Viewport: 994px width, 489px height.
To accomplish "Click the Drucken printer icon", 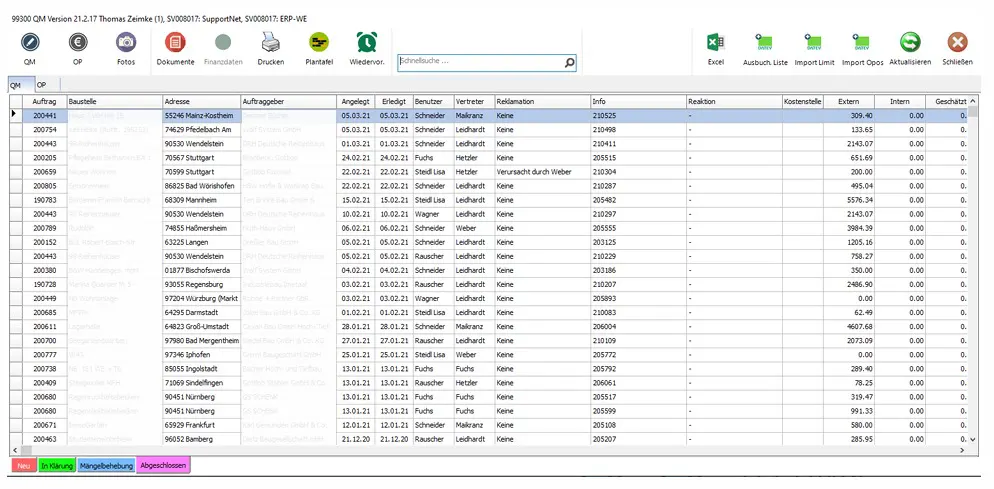I will pyautogui.click(x=270, y=43).
